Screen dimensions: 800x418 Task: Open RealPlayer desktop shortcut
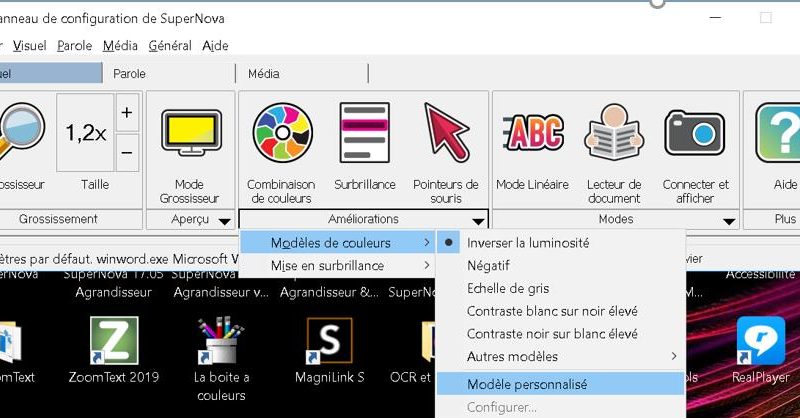pos(761,350)
